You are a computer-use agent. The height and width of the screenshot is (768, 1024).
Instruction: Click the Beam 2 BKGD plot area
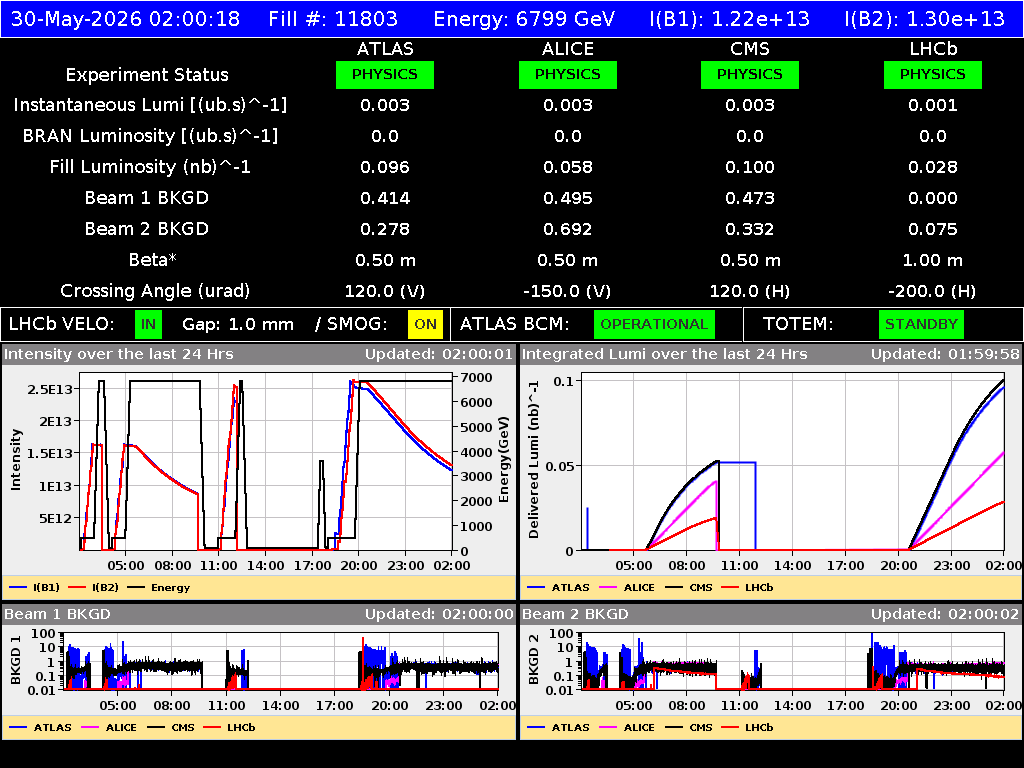(x=793, y=661)
